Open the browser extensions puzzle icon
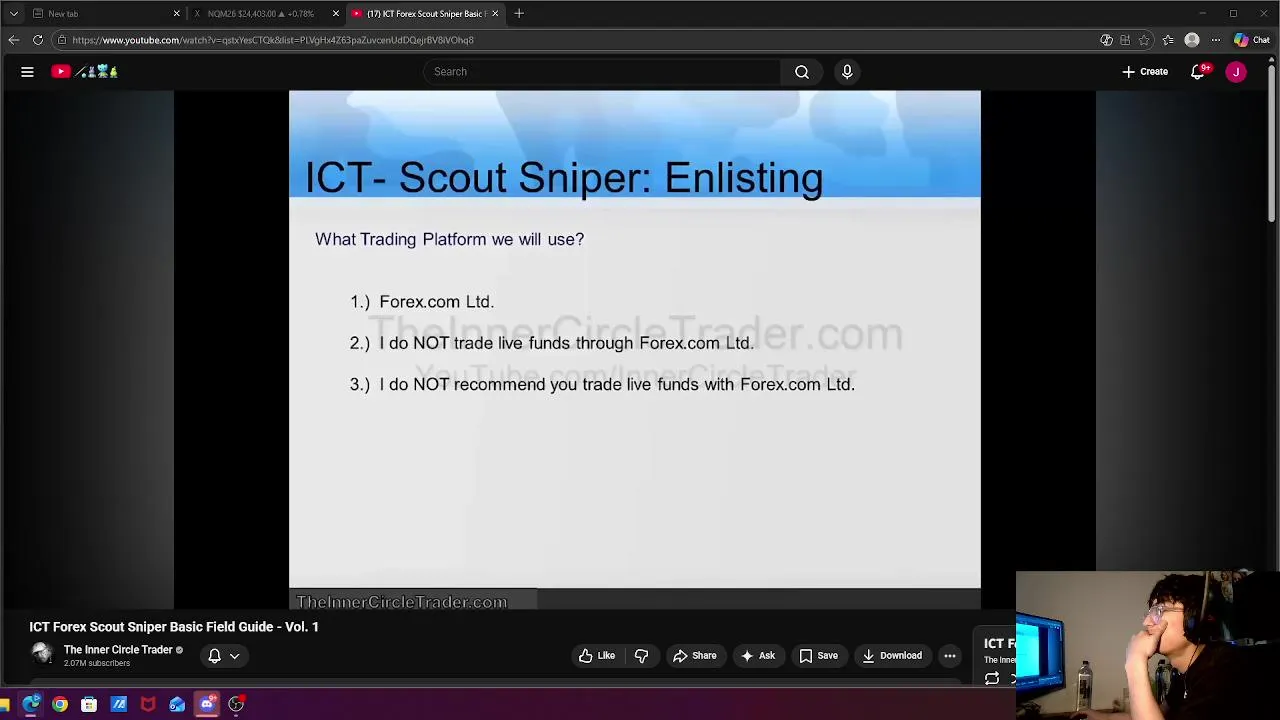The image size is (1280, 720). point(1125,40)
